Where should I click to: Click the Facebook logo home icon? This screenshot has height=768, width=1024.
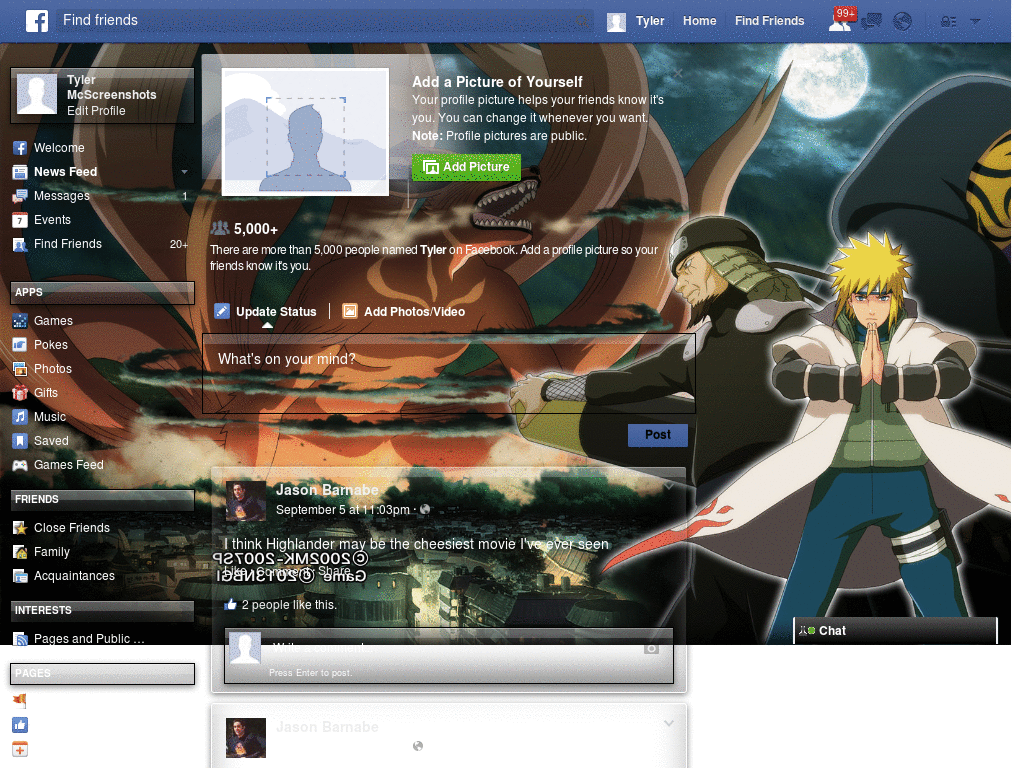pyautogui.click(x=36, y=20)
